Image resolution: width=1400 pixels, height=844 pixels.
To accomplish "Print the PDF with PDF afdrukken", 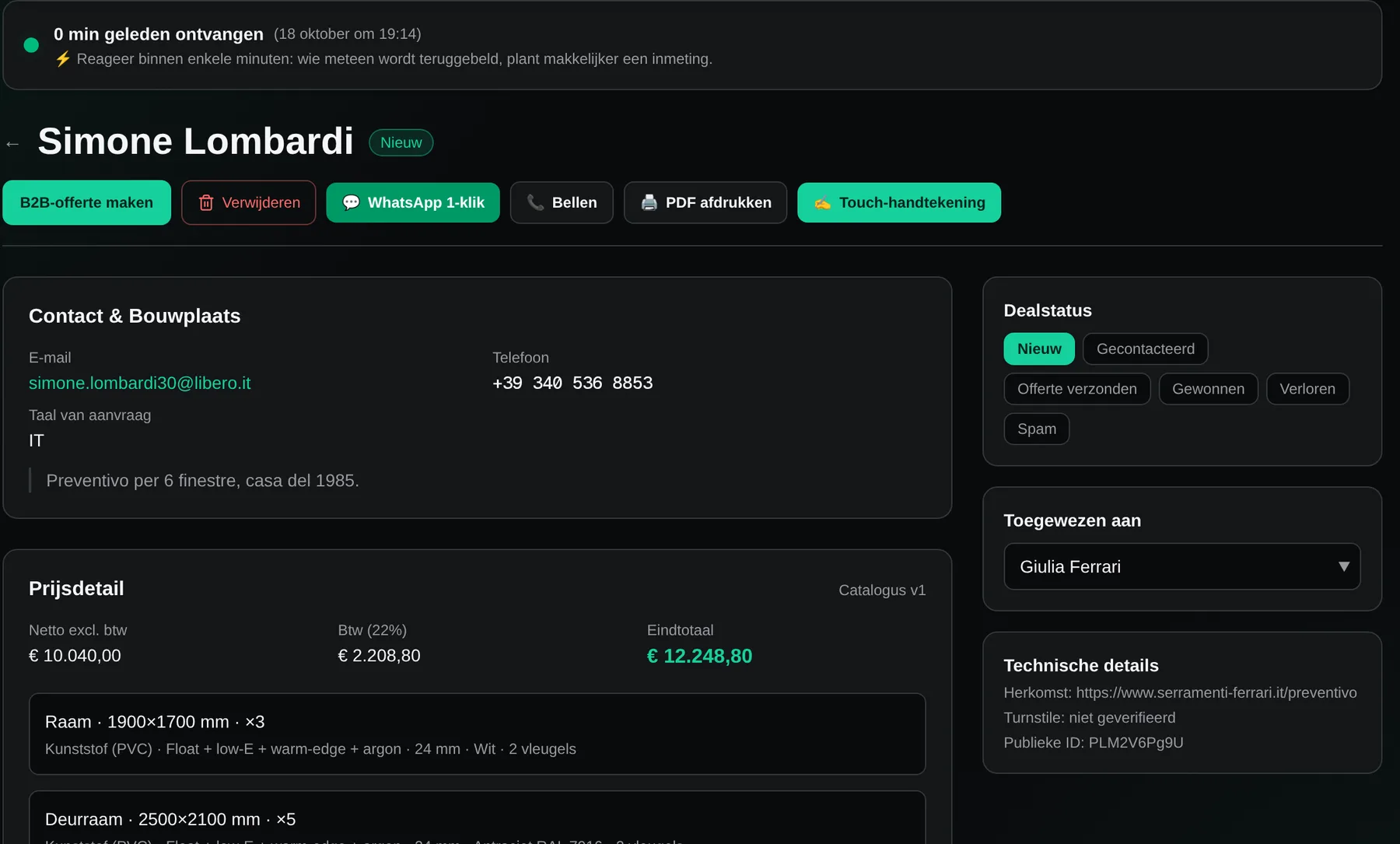I will (705, 203).
